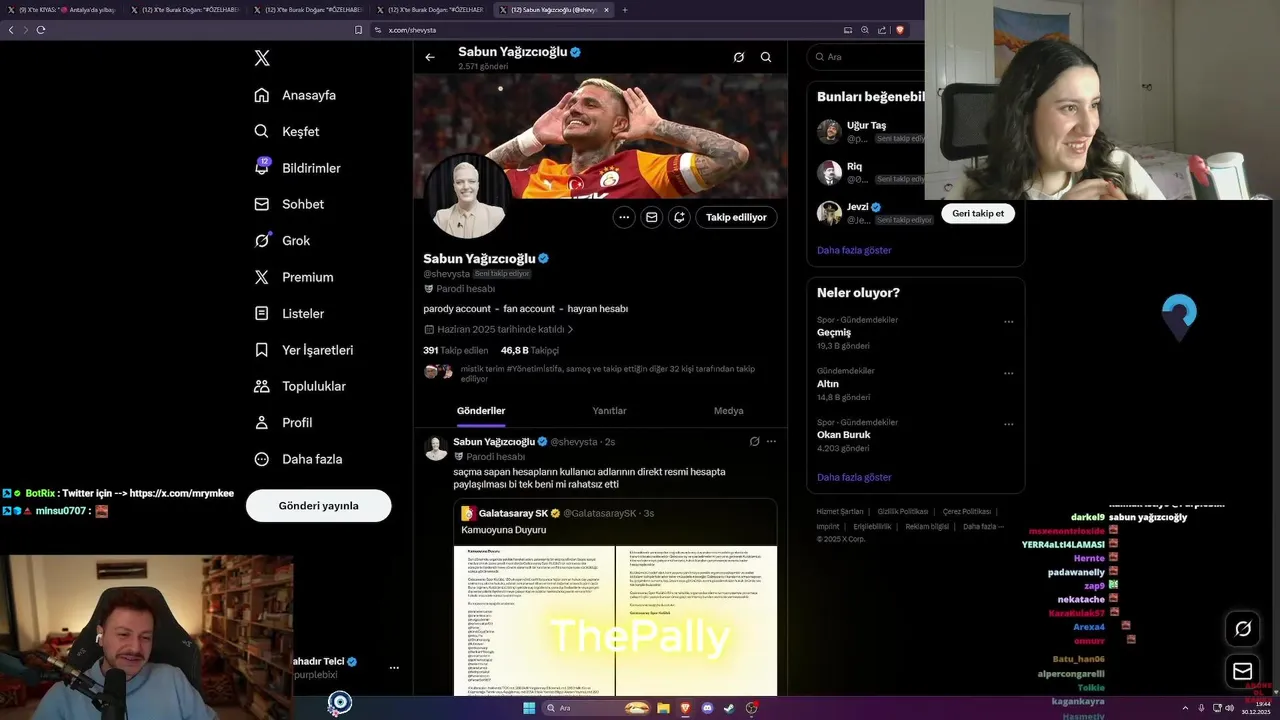Screen dimensions: 1280x720
Task: Open Discord from the taskbar
Action: point(707,708)
